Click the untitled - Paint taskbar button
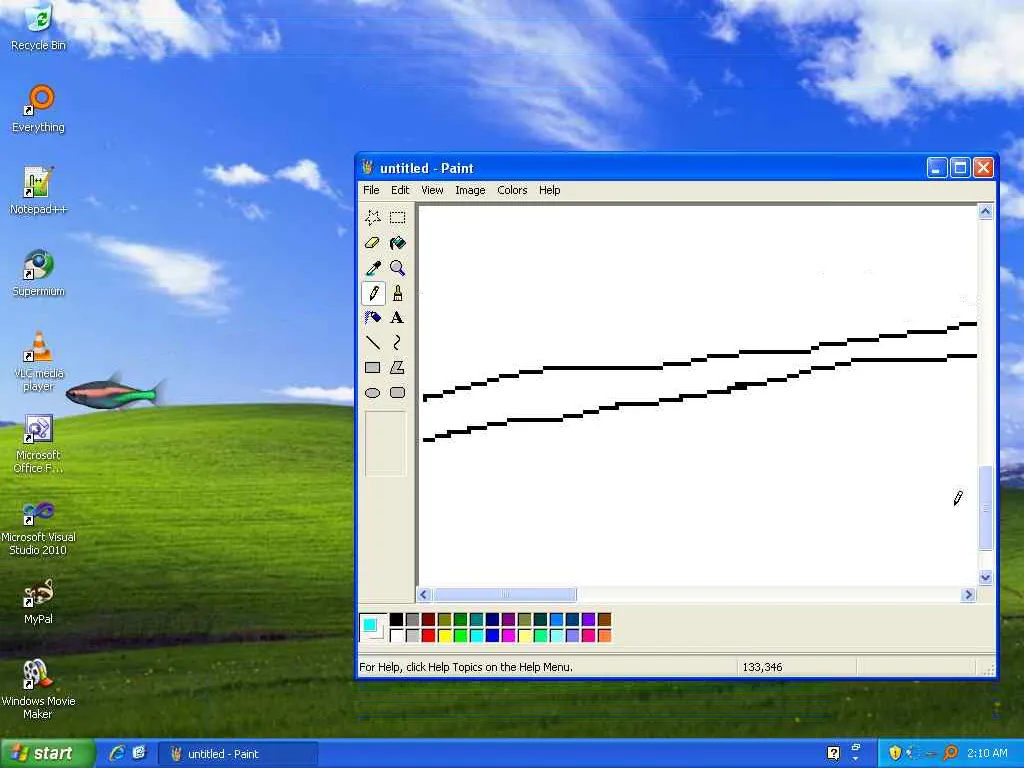This screenshot has height=768, width=1024. pyautogui.click(x=238, y=754)
